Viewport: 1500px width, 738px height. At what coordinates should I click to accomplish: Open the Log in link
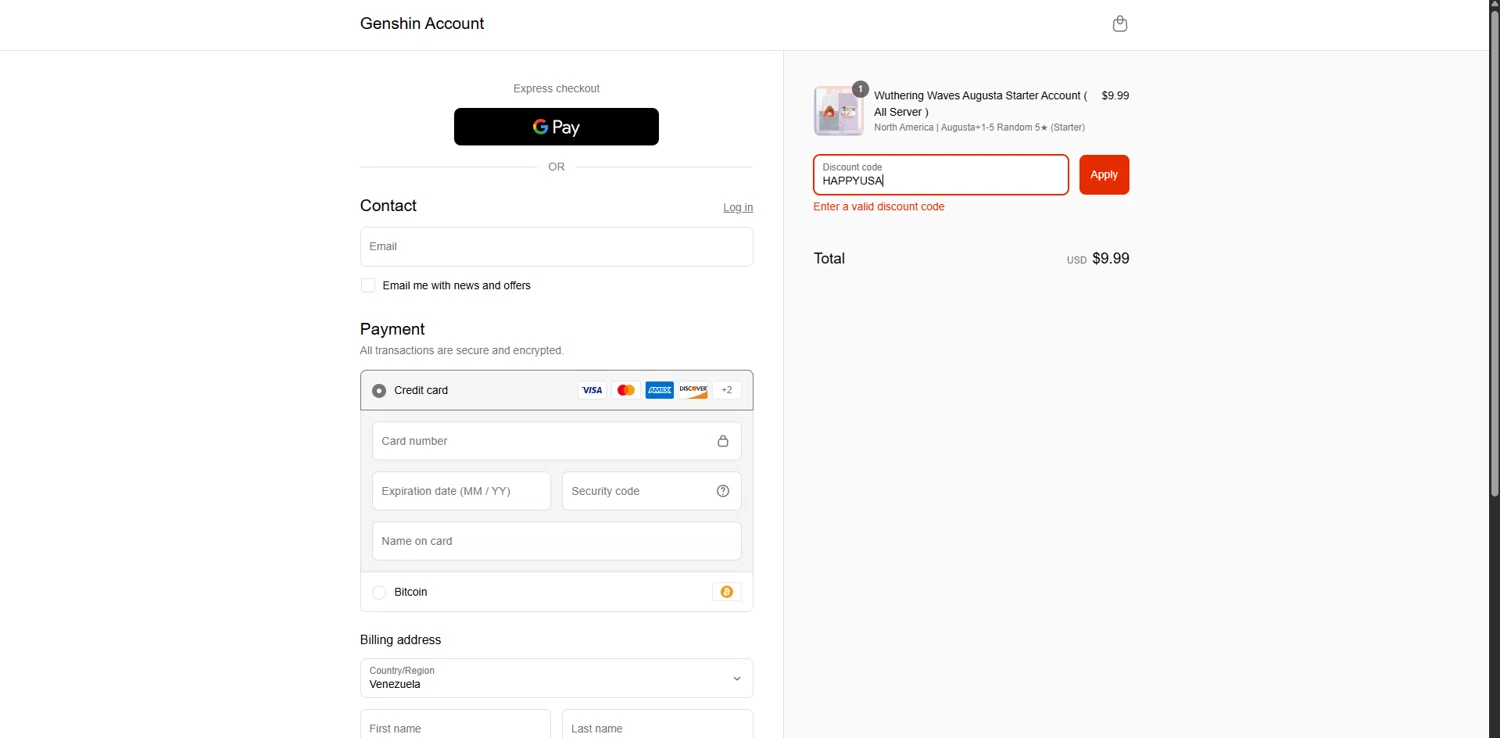tap(738, 207)
